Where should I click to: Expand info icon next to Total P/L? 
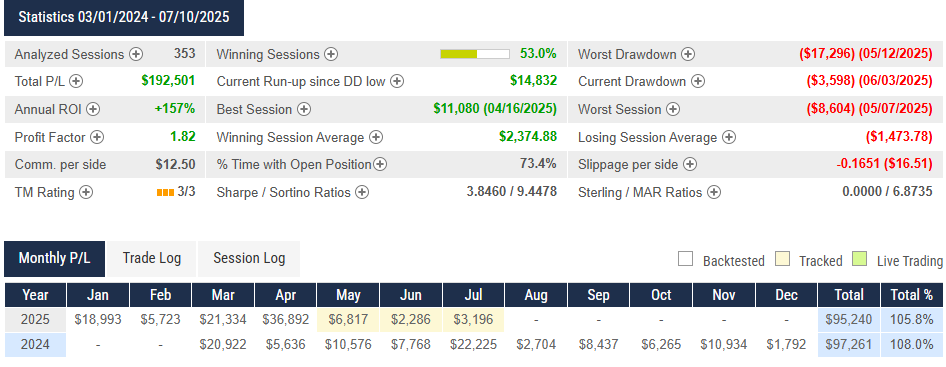pos(77,81)
